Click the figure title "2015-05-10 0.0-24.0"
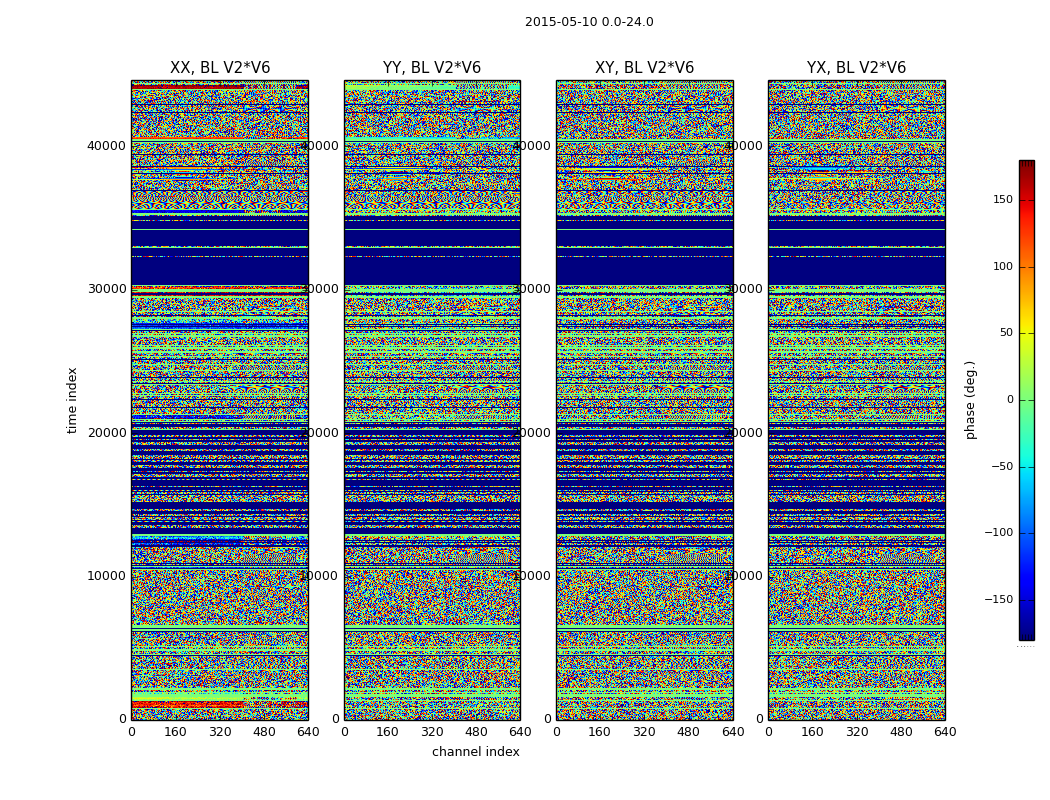The width and height of the screenshot is (1050, 800). click(589, 22)
